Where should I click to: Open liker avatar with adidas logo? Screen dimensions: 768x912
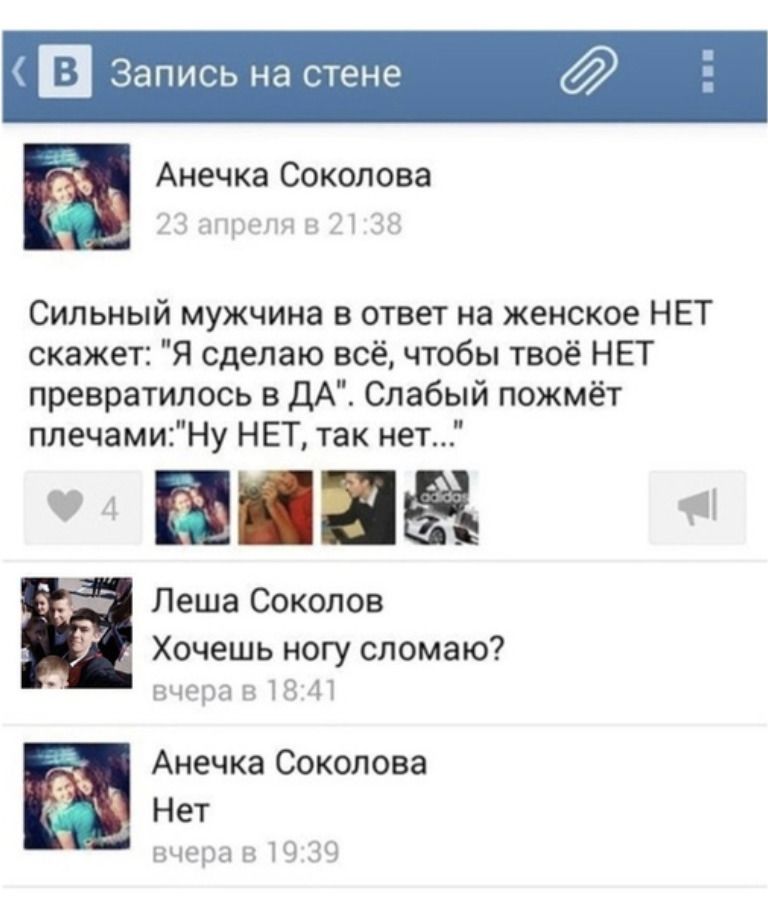442,508
